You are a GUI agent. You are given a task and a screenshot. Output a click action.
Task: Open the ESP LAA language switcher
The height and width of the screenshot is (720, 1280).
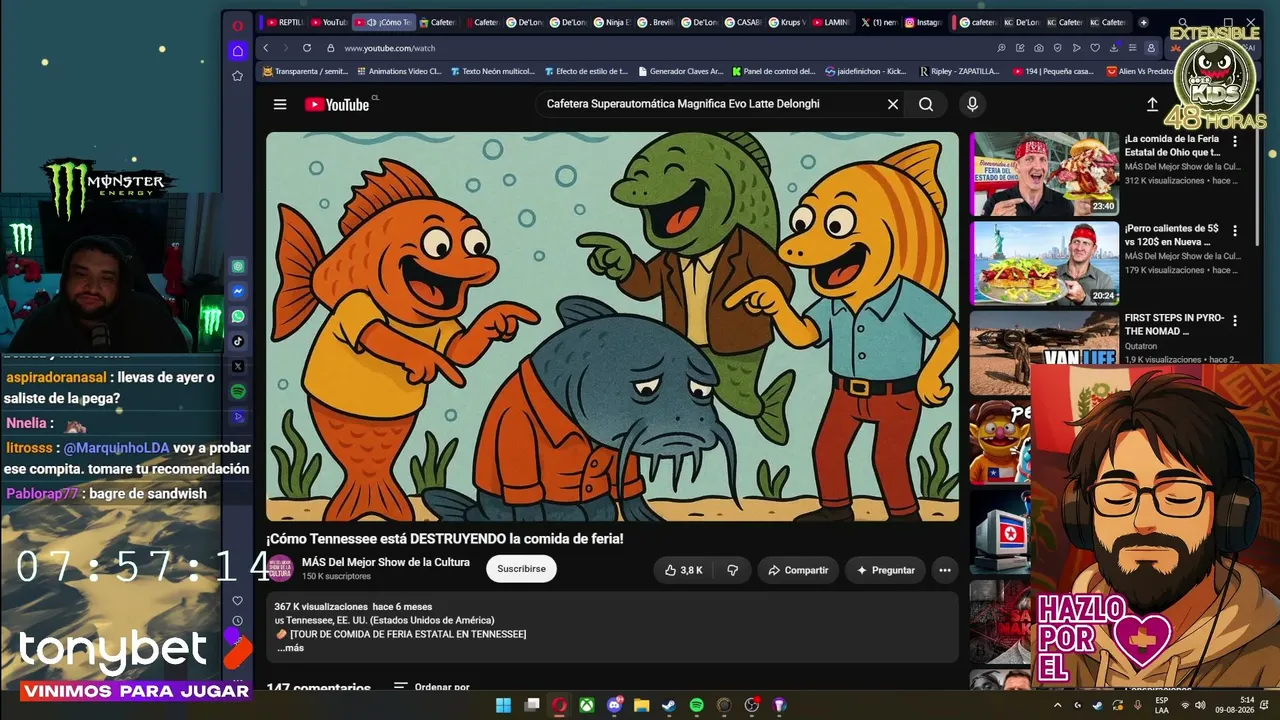pyautogui.click(x=1162, y=705)
